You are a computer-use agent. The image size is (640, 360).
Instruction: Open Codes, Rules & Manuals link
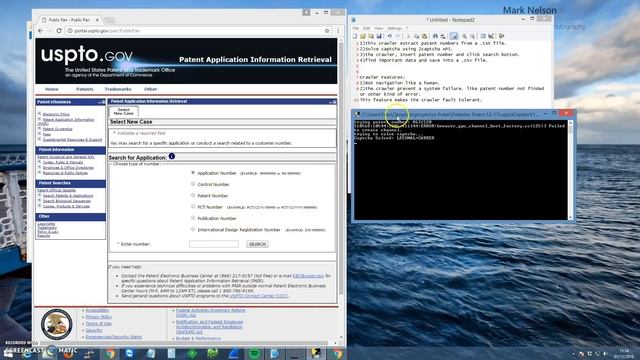(63, 162)
